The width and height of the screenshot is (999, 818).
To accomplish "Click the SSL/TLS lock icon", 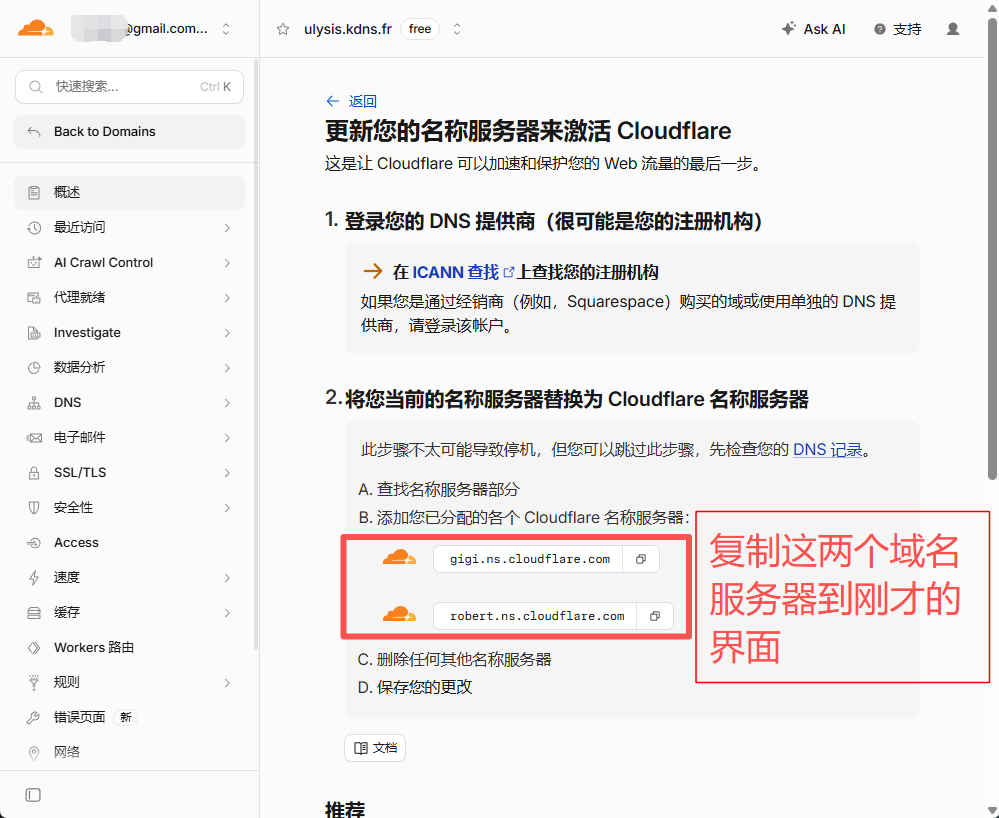I will [34, 473].
